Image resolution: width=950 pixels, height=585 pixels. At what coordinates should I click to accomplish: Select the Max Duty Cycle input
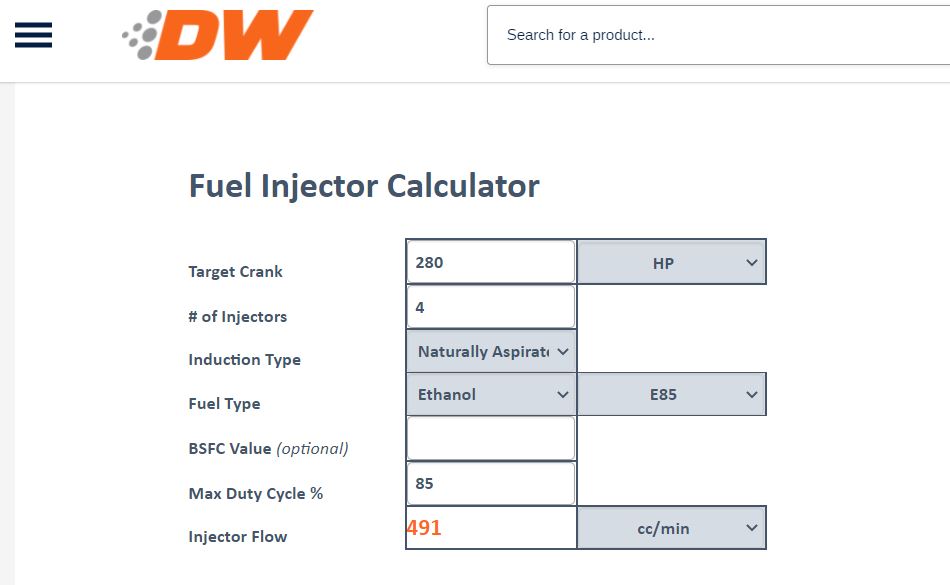[x=490, y=483]
